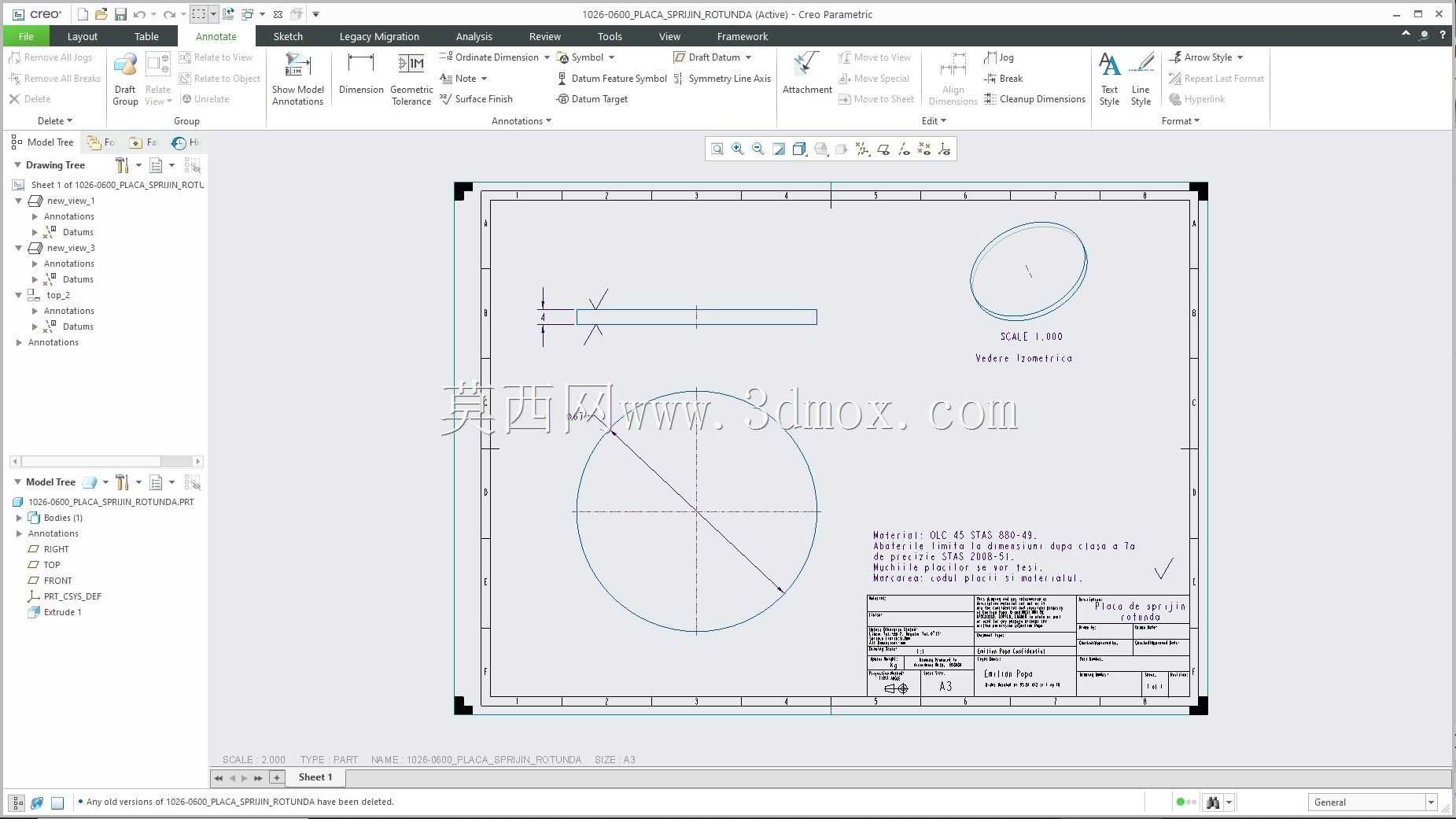This screenshot has width=1456, height=819.
Task: Open the Find binoculars tool in status bar
Action: pyautogui.click(x=1212, y=802)
